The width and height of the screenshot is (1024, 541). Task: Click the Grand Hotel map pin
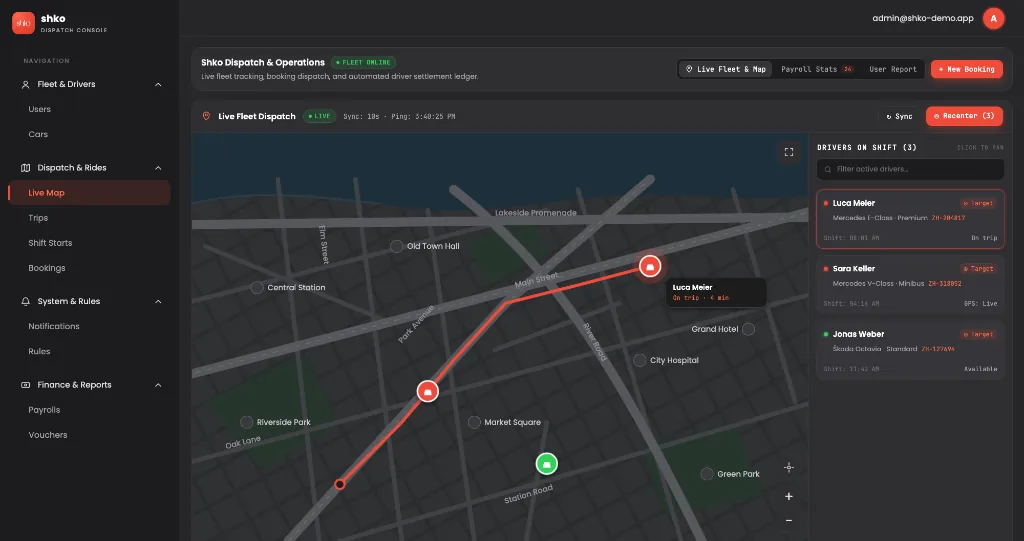click(x=749, y=329)
